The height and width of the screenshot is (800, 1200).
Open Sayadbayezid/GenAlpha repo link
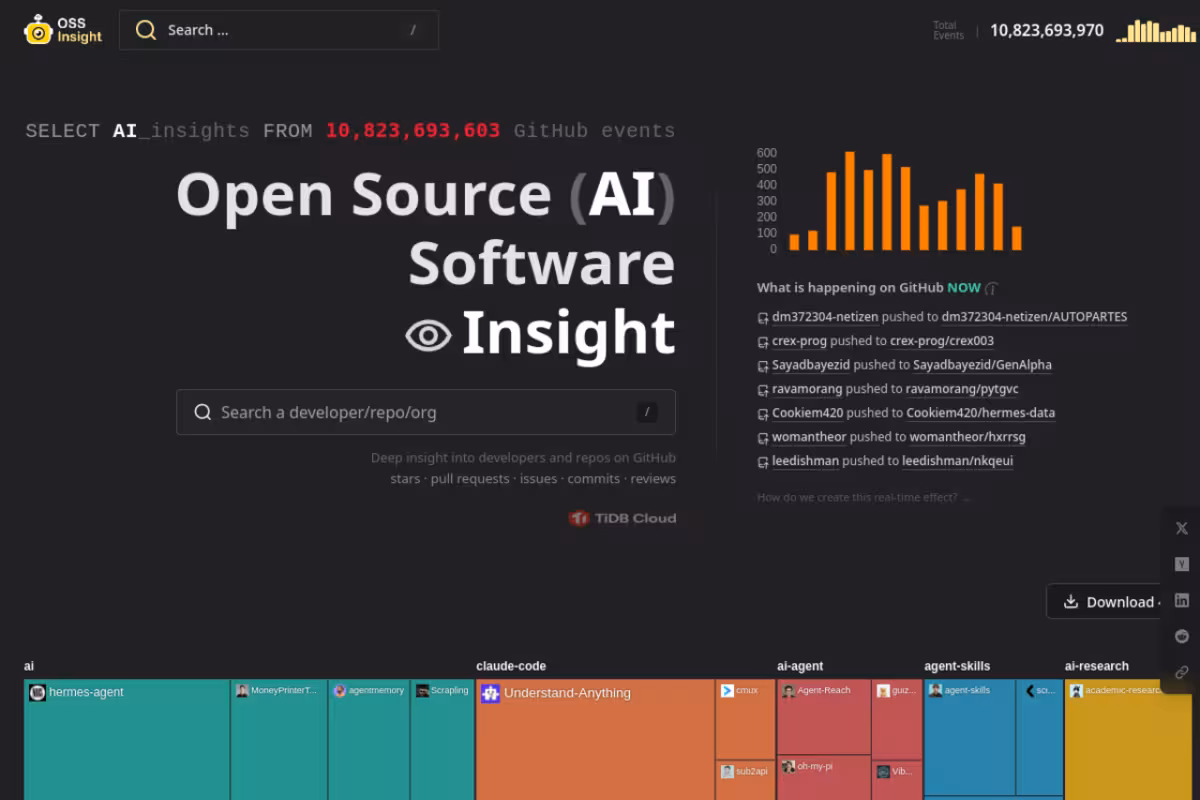click(982, 365)
